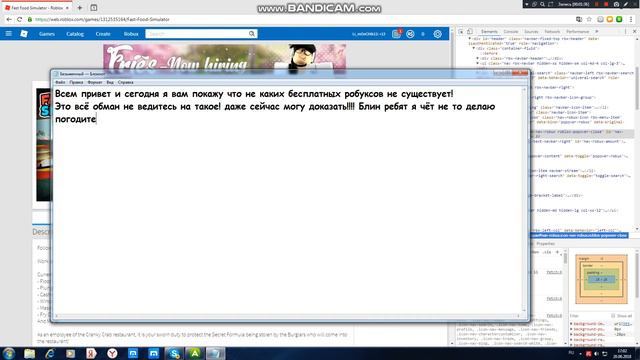Click Bandicam red stop recording button
Viewport: 640px width, 360px height.
point(606,4)
